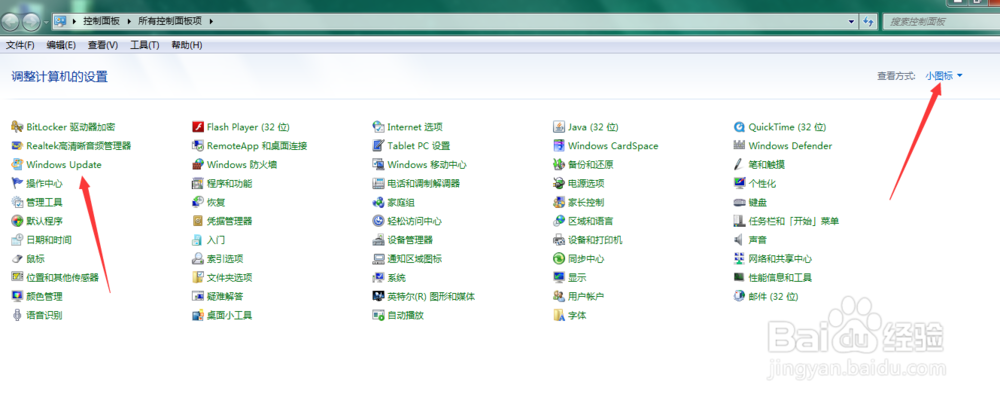
Task: Click the 备份和还原 icon
Action: pyautogui.click(x=559, y=165)
